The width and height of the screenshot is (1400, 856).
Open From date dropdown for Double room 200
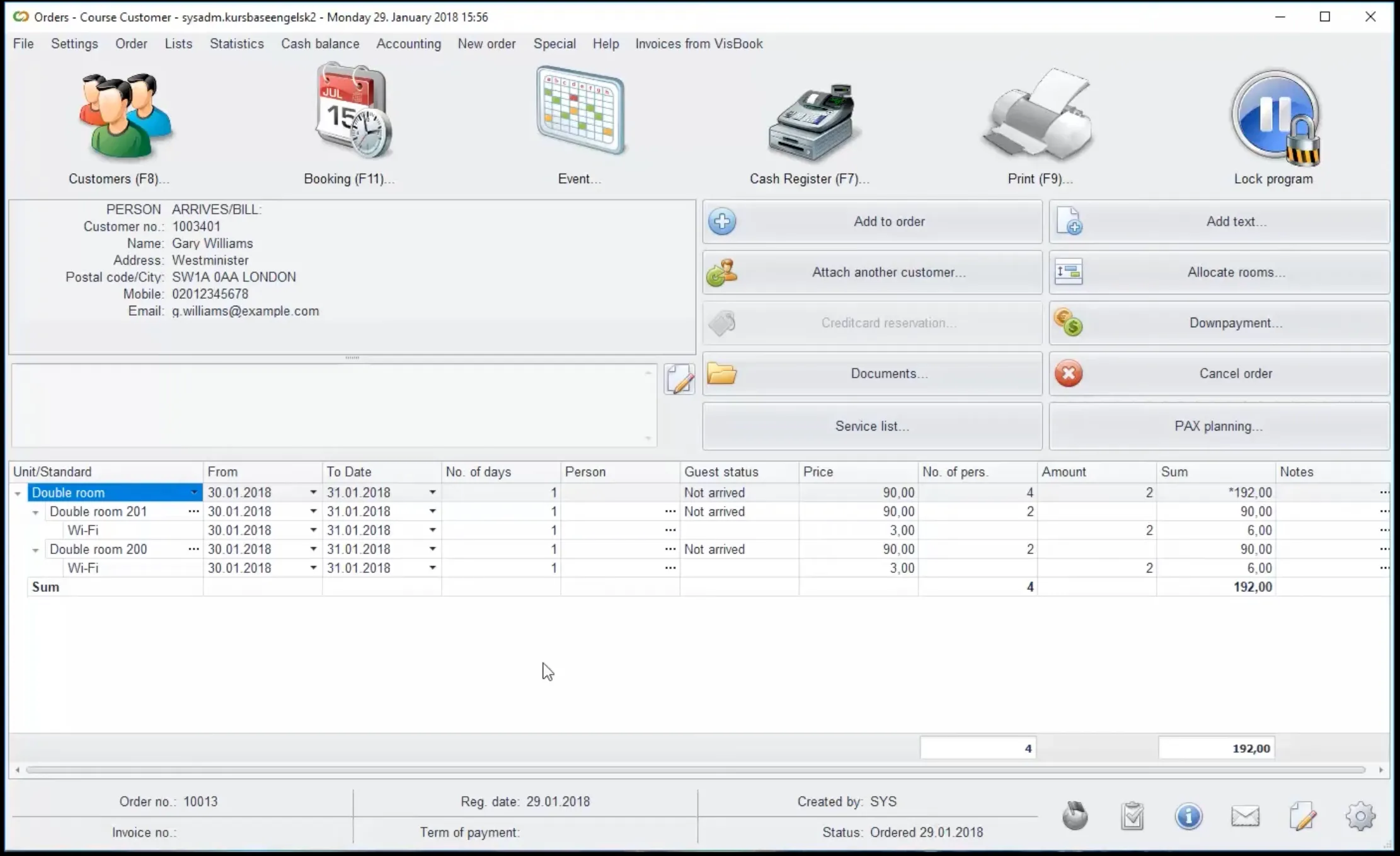tap(313, 550)
